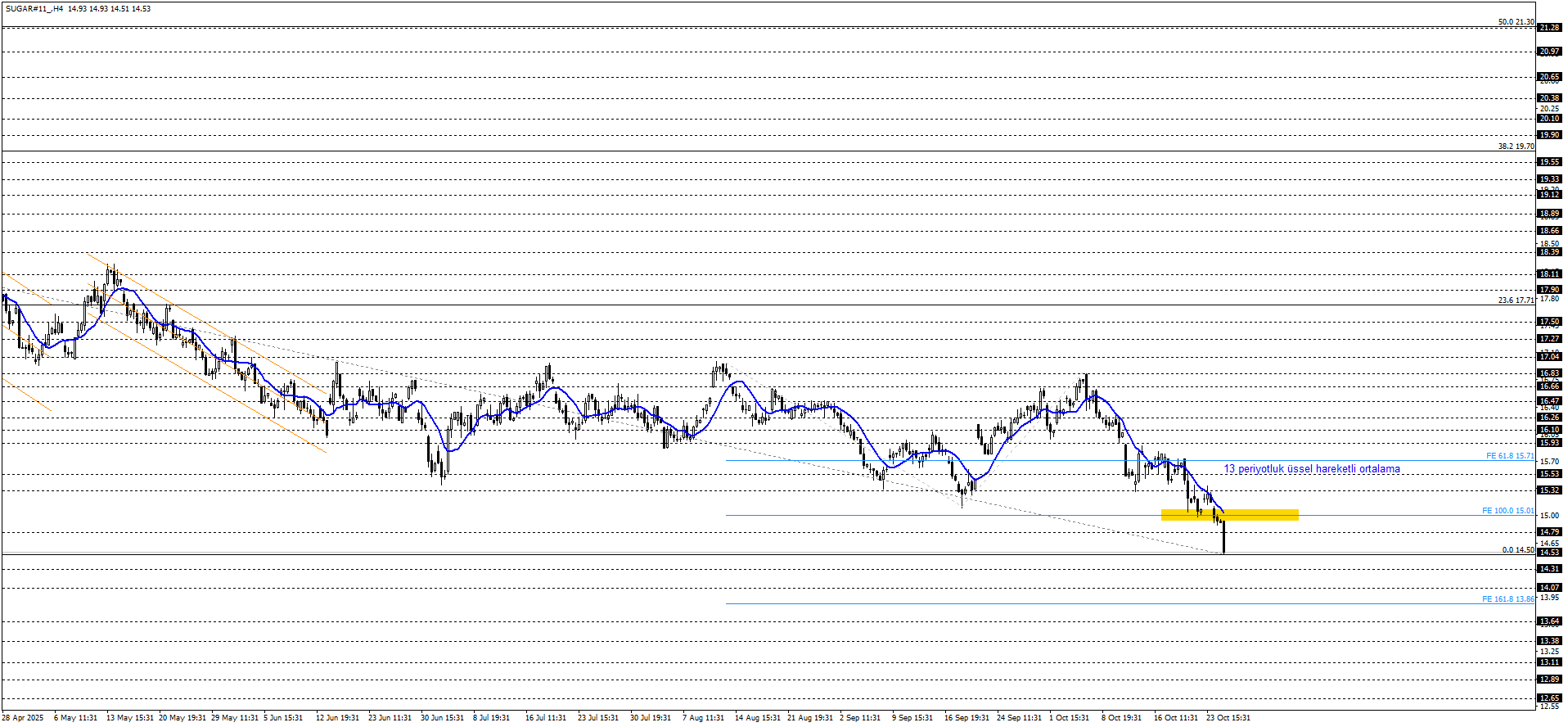Screen dimensions: 1568x727
Task: Click the 14.53 current price tag
Action: coord(1549,553)
